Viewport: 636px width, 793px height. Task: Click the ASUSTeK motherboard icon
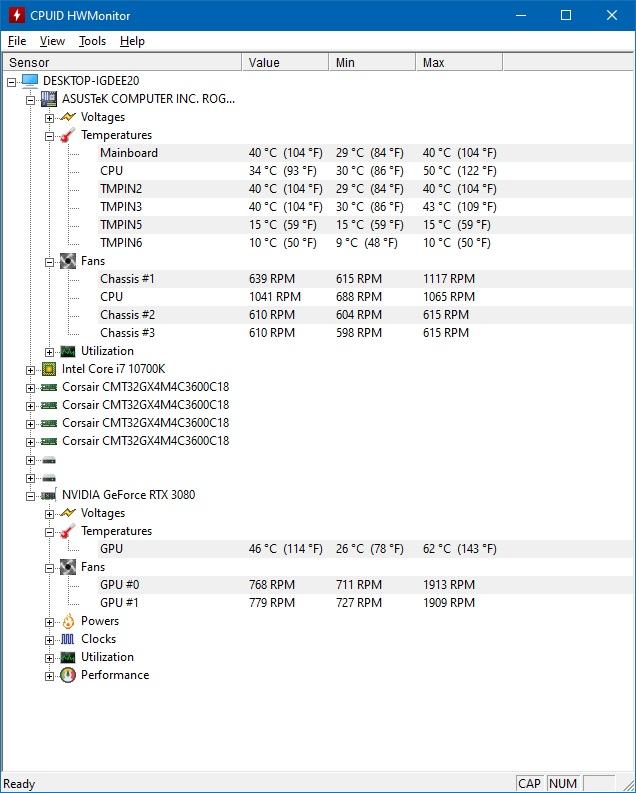pos(49,99)
